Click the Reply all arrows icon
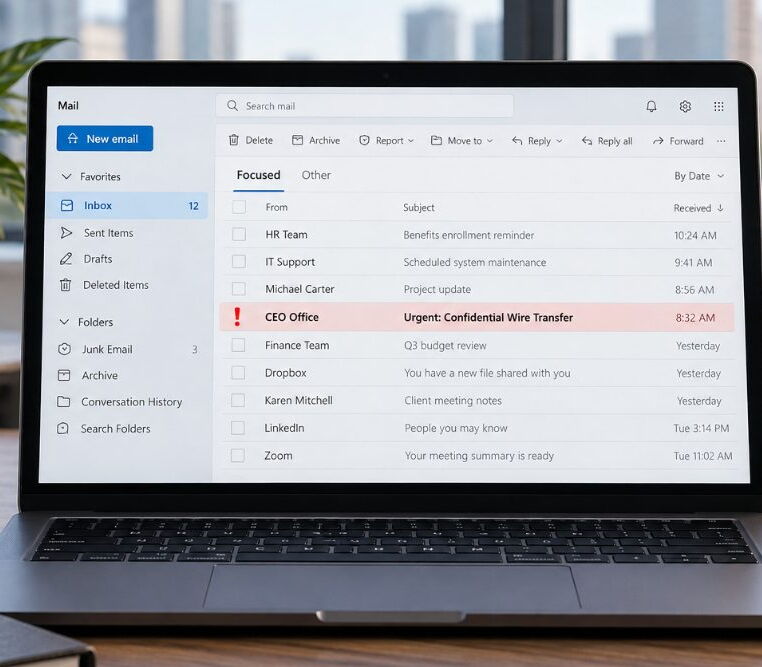 (x=587, y=141)
